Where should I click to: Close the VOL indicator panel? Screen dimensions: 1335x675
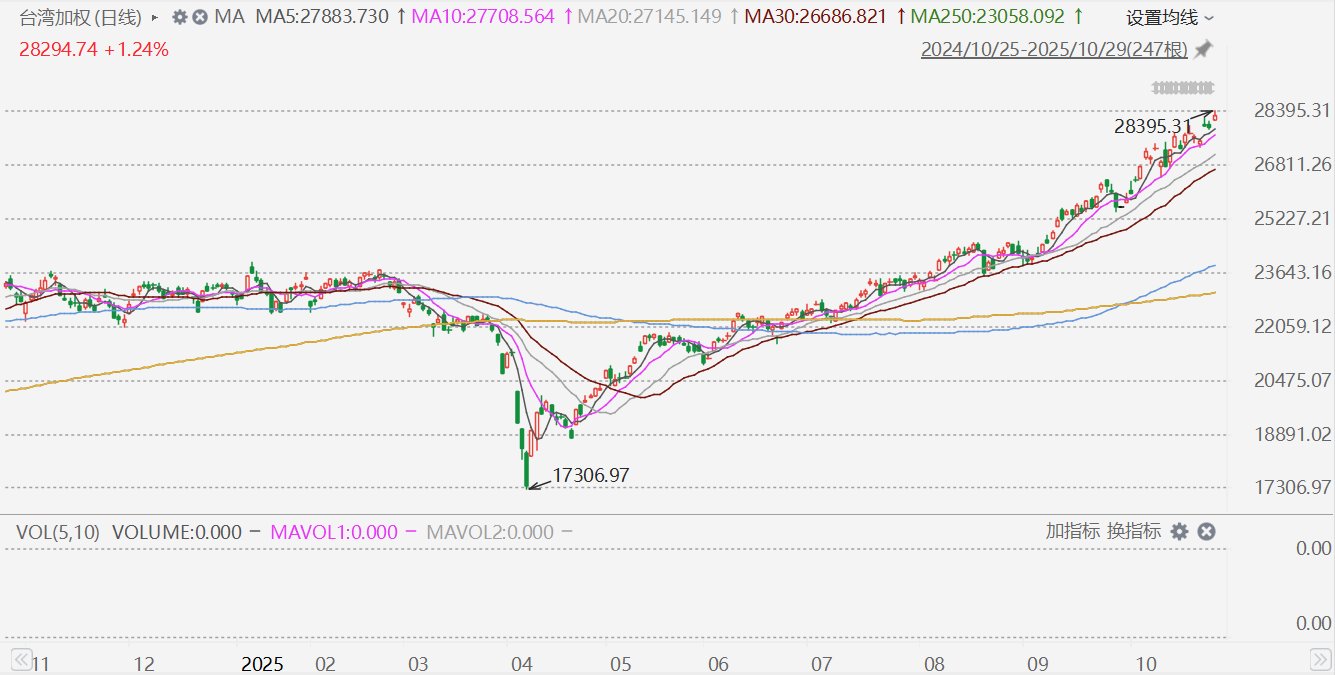[x=1206, y=532]
